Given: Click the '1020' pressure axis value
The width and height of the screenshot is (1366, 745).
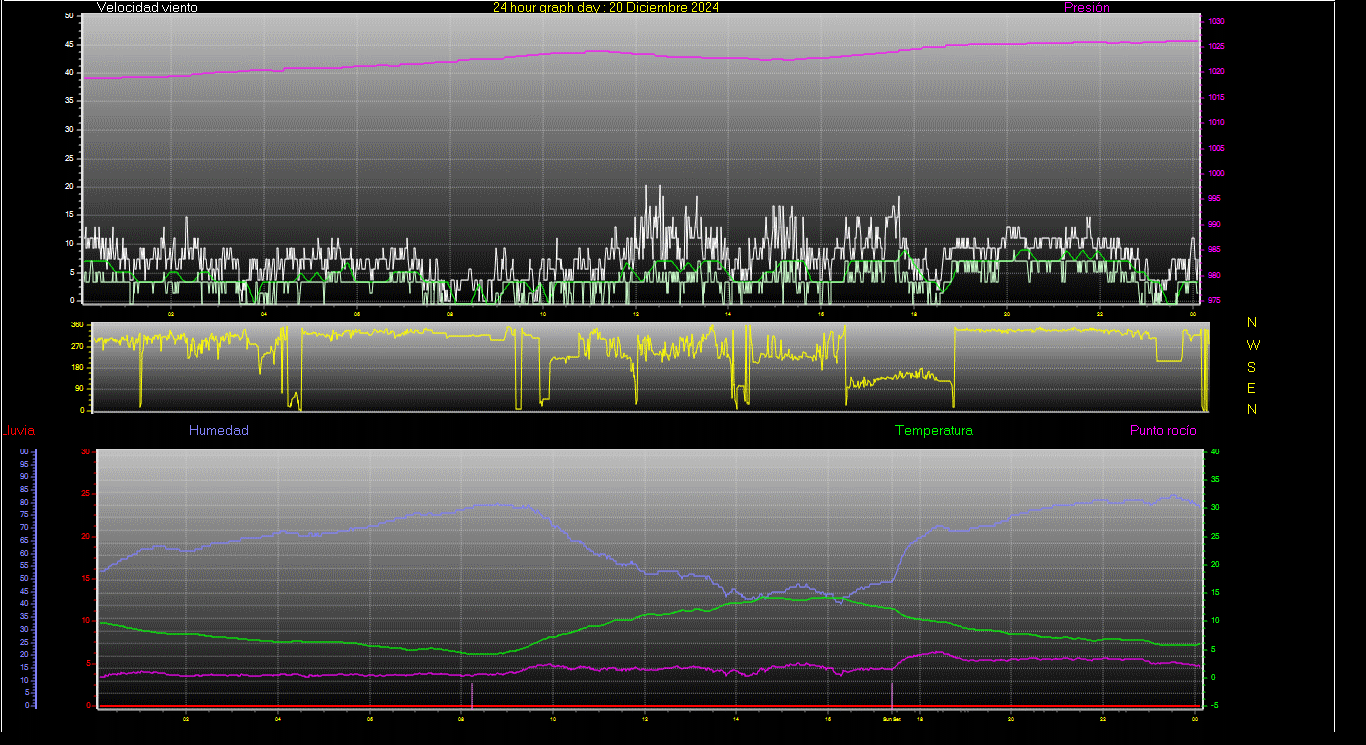Looking at the screenshot, I should (1217, 72).
